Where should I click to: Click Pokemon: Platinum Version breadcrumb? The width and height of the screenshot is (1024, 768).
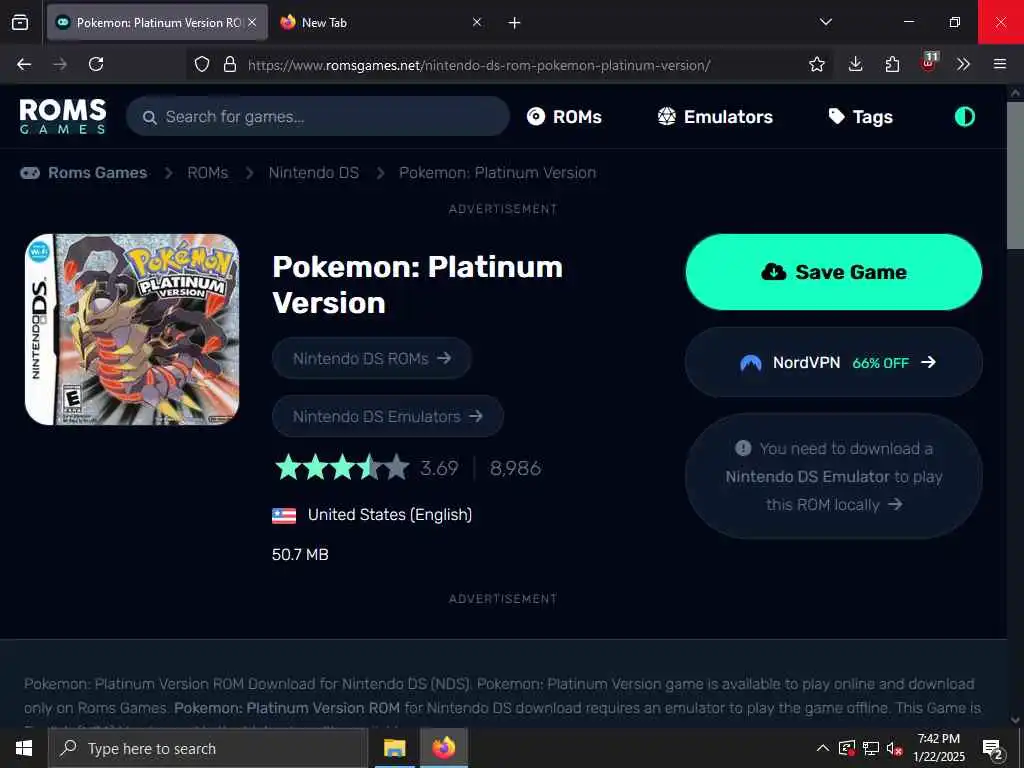coord(498,172)
